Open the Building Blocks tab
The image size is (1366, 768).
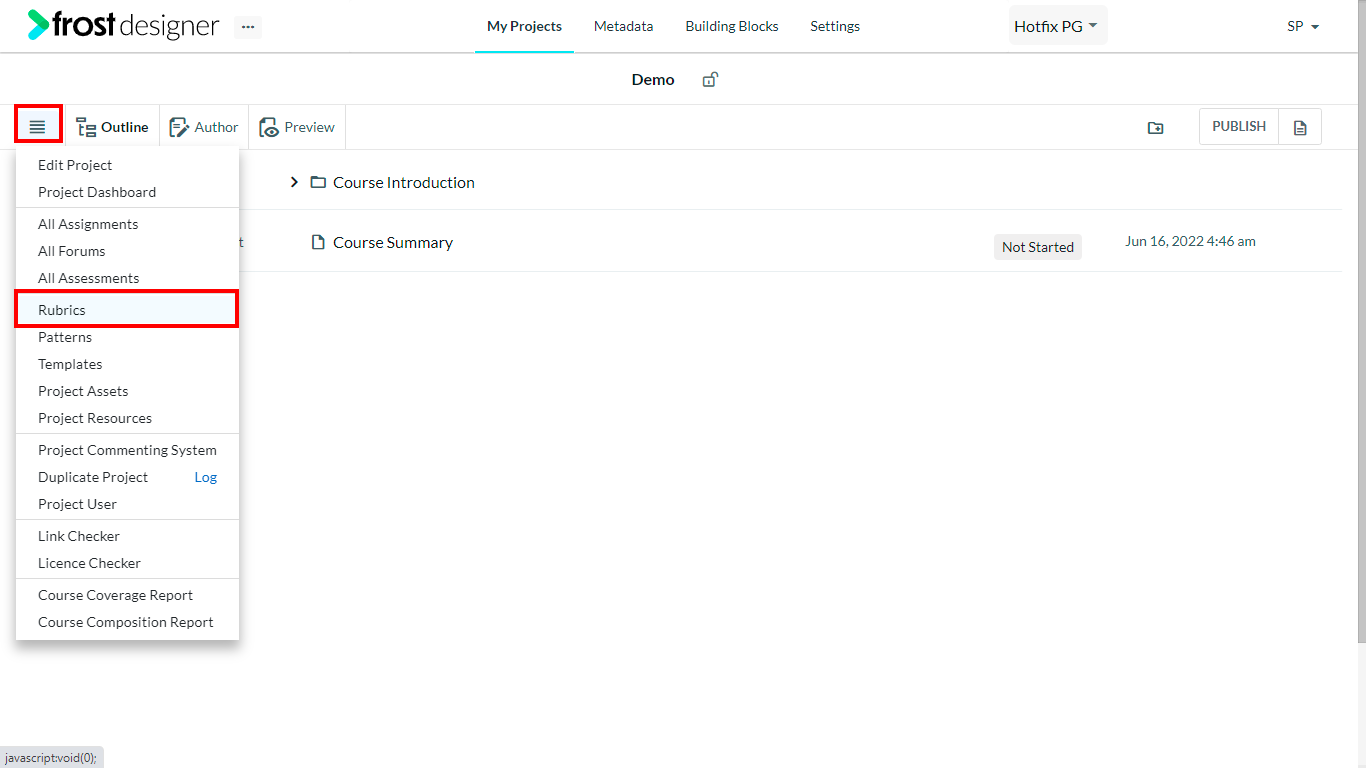[732, 26]
